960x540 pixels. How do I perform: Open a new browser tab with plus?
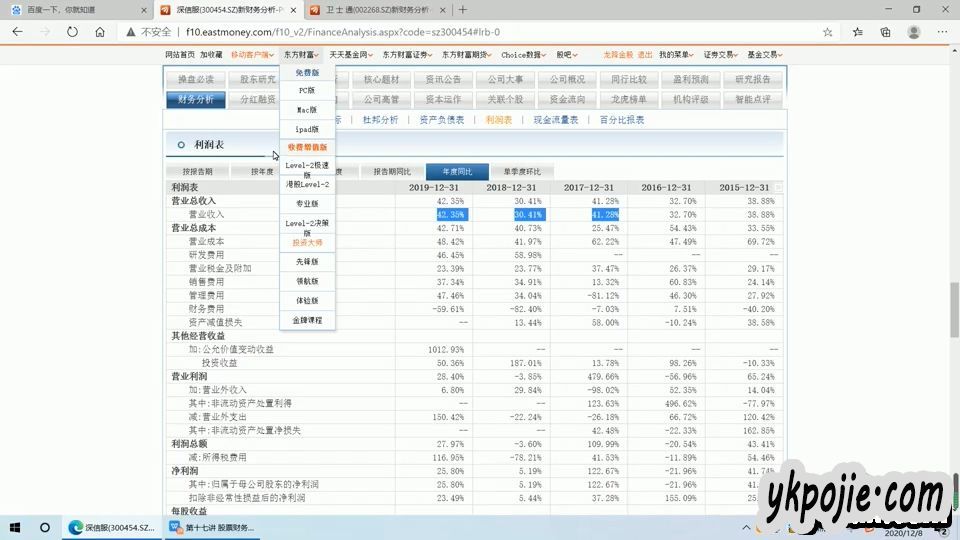click(x=462, y=9)
